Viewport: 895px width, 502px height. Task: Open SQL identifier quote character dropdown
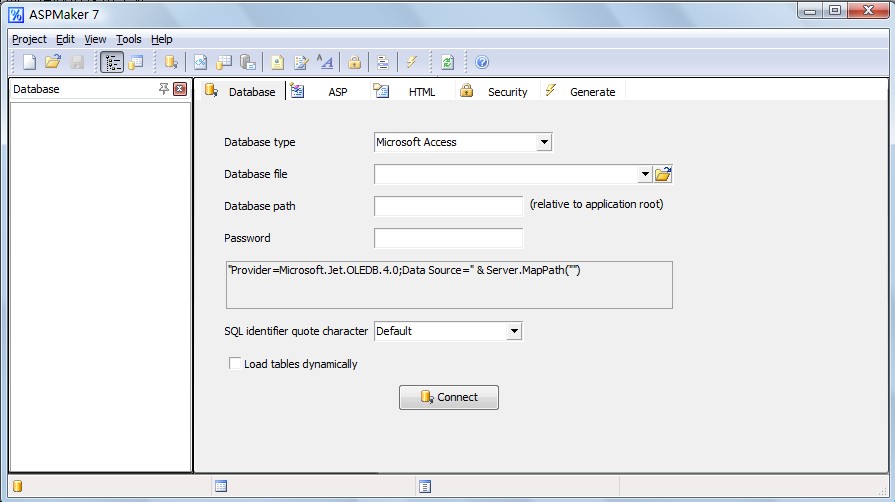pos(514,331)
